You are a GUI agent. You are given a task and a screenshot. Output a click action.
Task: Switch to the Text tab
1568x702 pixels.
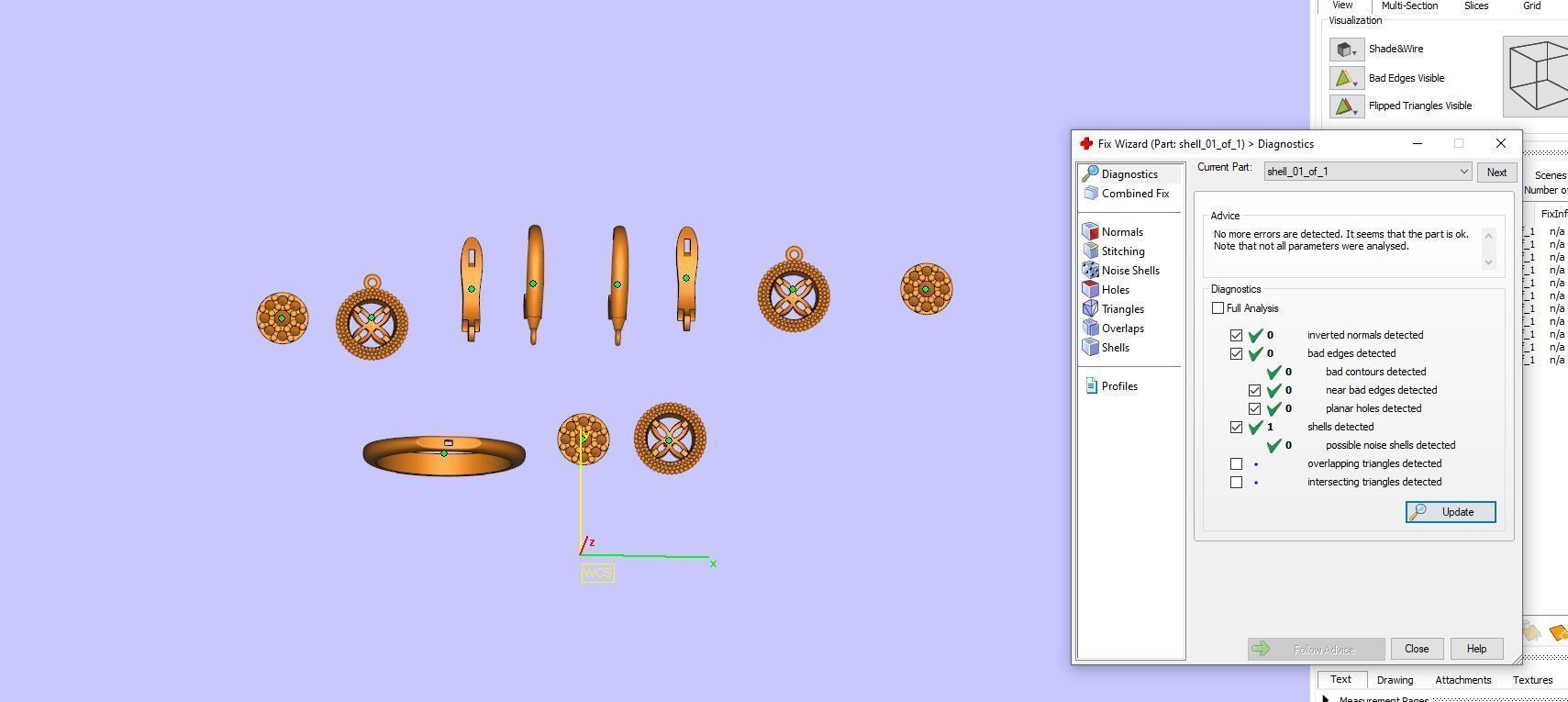1340,680
